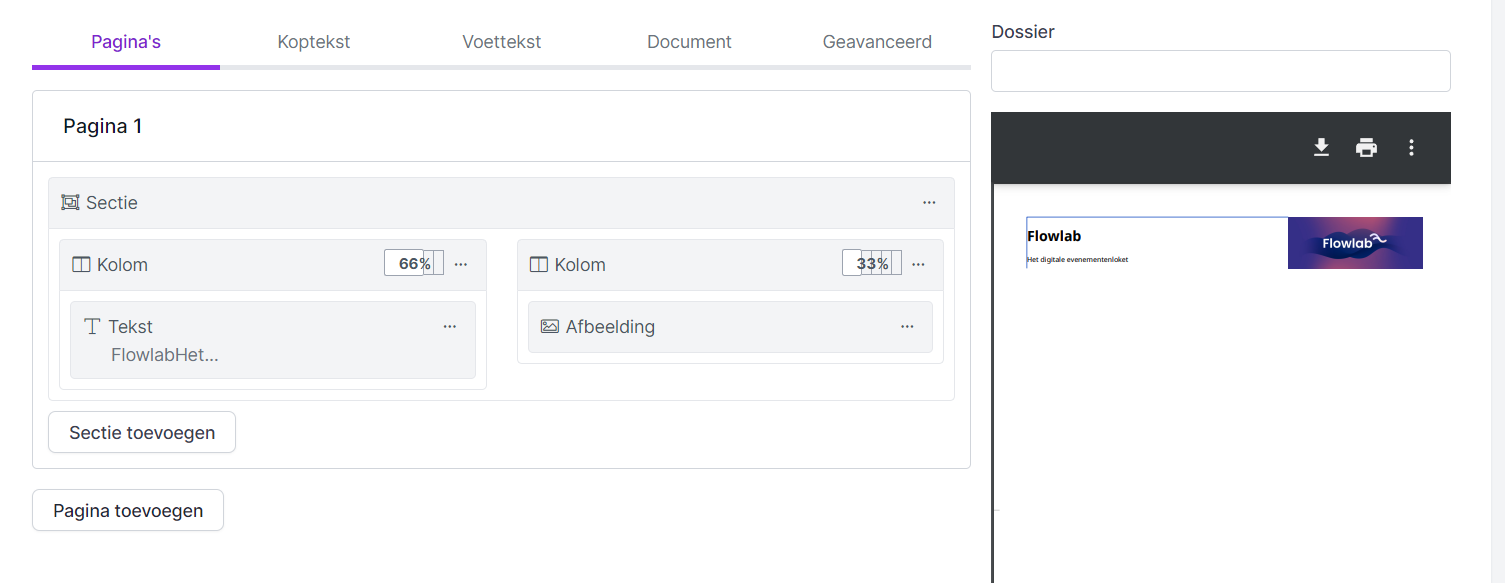Open ellipsis menu of the 33% Kolom

tap(918, 265)
